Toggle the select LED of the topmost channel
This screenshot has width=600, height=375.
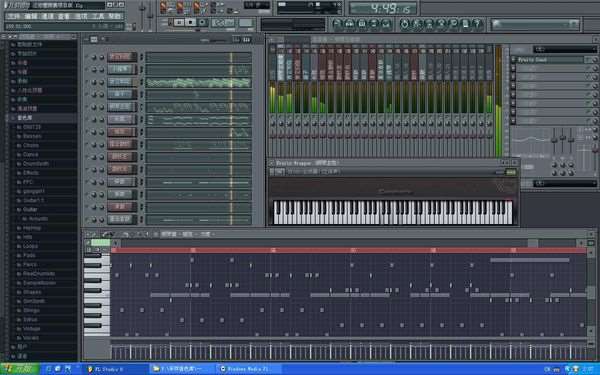[142, 57]
